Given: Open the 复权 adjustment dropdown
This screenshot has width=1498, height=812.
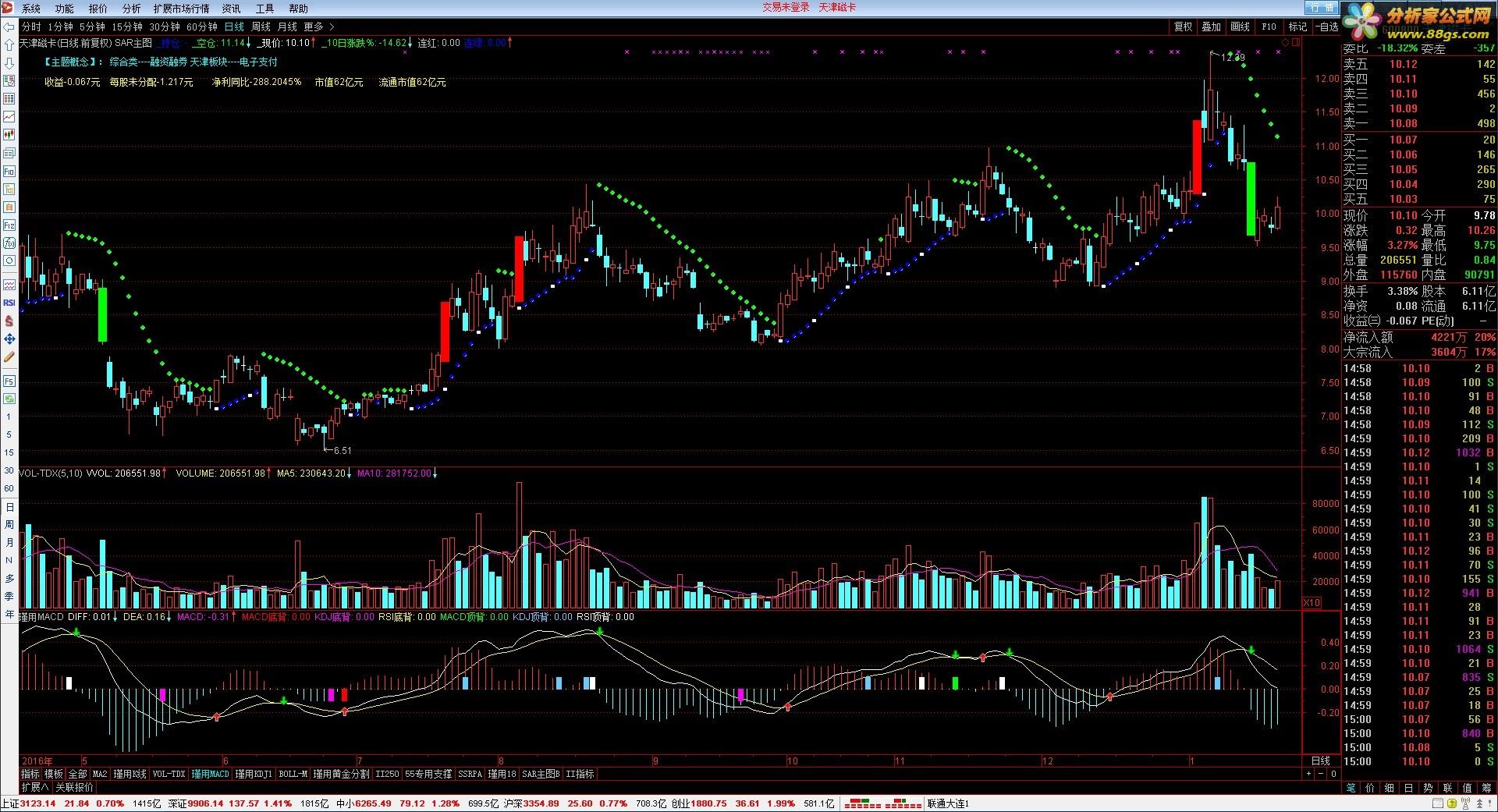Looking at the screenshot, I should pyautogui.click(x=1184, y=27).
